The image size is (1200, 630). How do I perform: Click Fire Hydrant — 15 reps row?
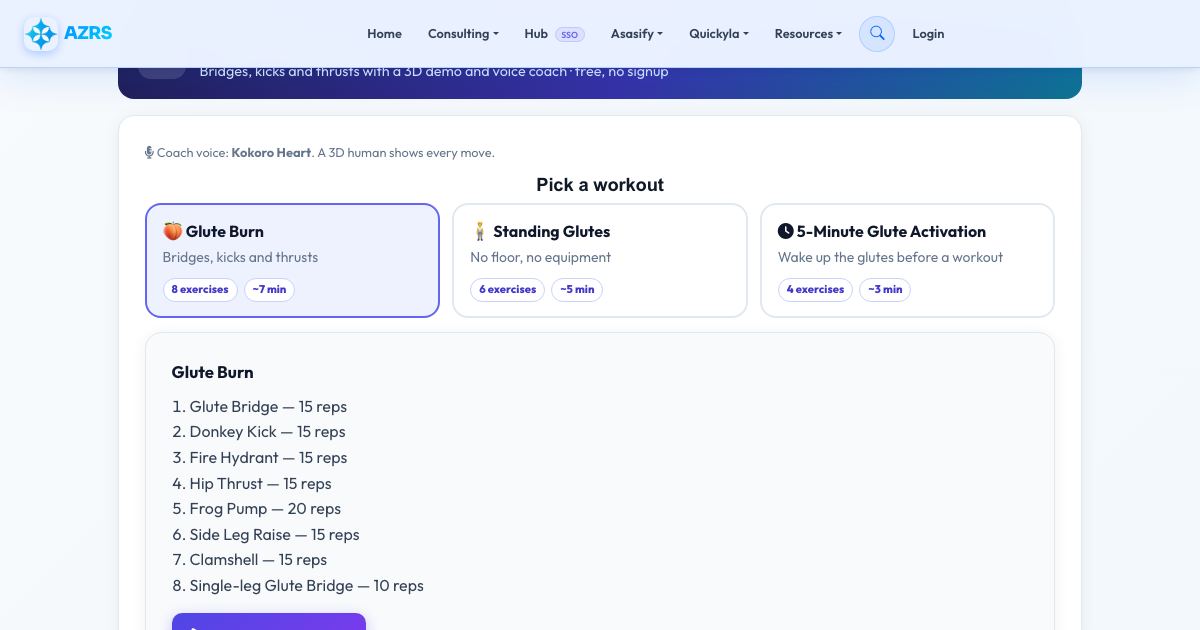pyautogui.click(x=268, y=458)
